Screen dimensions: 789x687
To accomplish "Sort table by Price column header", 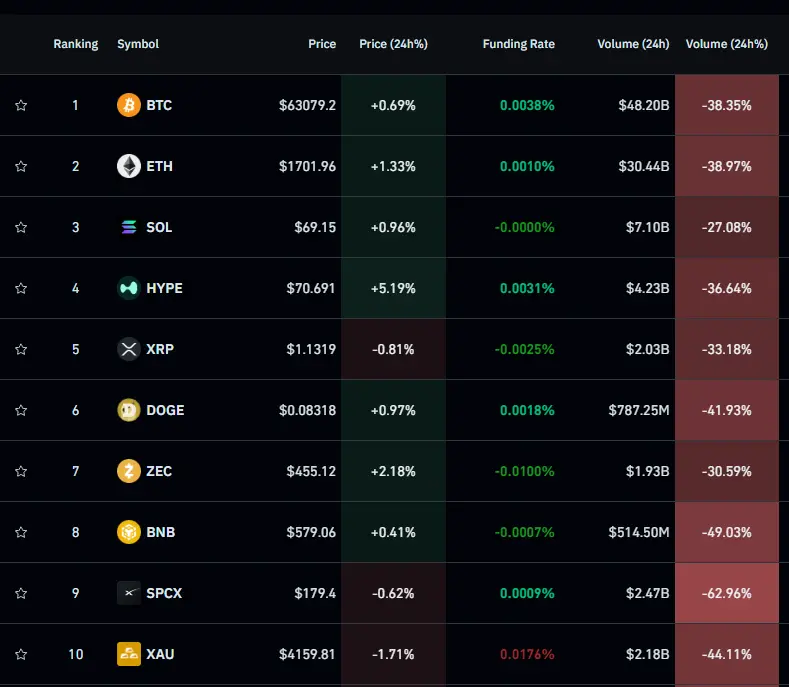I will click(322, 44).
